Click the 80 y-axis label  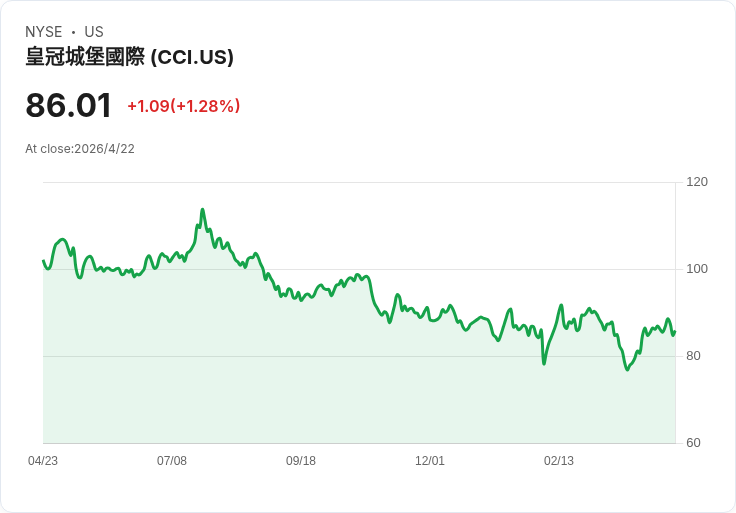tap(694, 356)
